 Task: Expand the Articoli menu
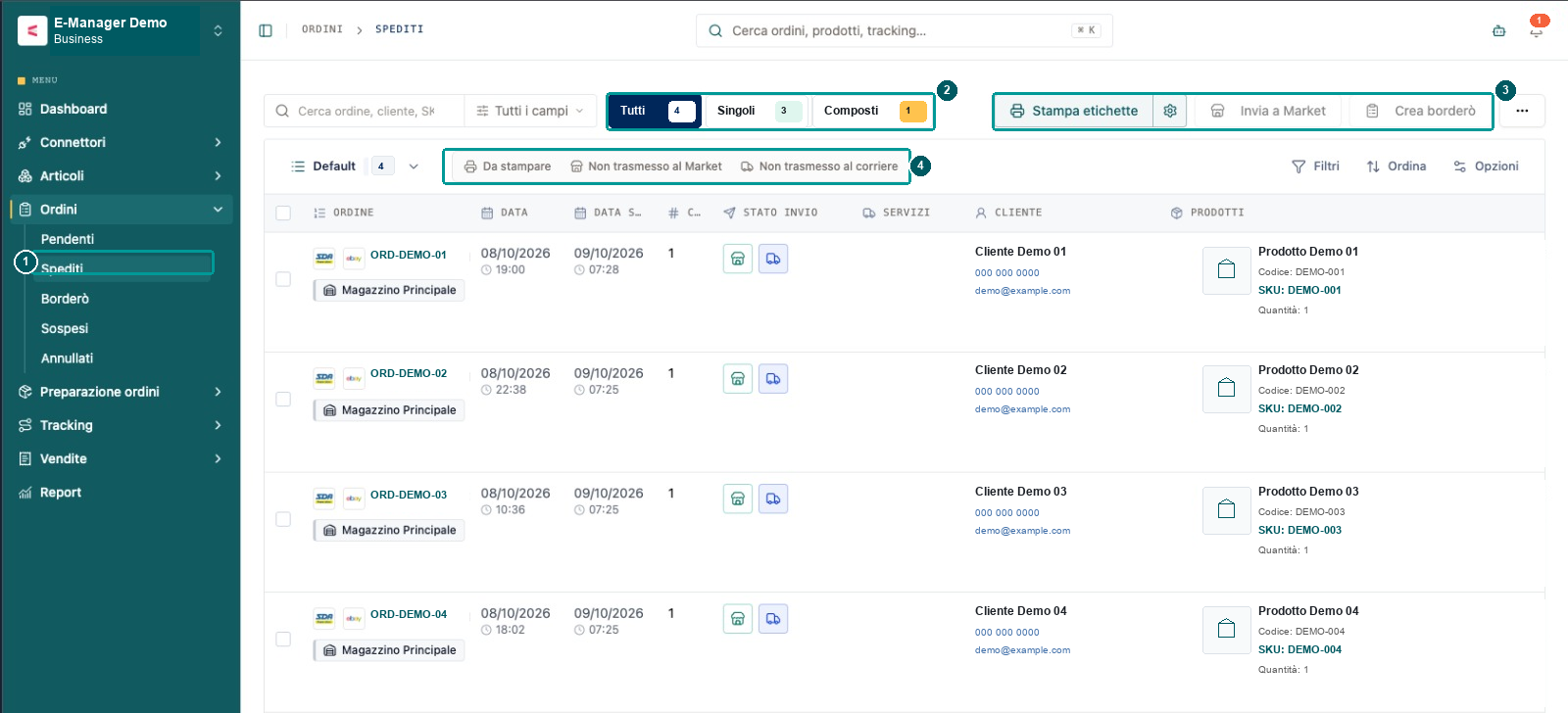(122, 176)
